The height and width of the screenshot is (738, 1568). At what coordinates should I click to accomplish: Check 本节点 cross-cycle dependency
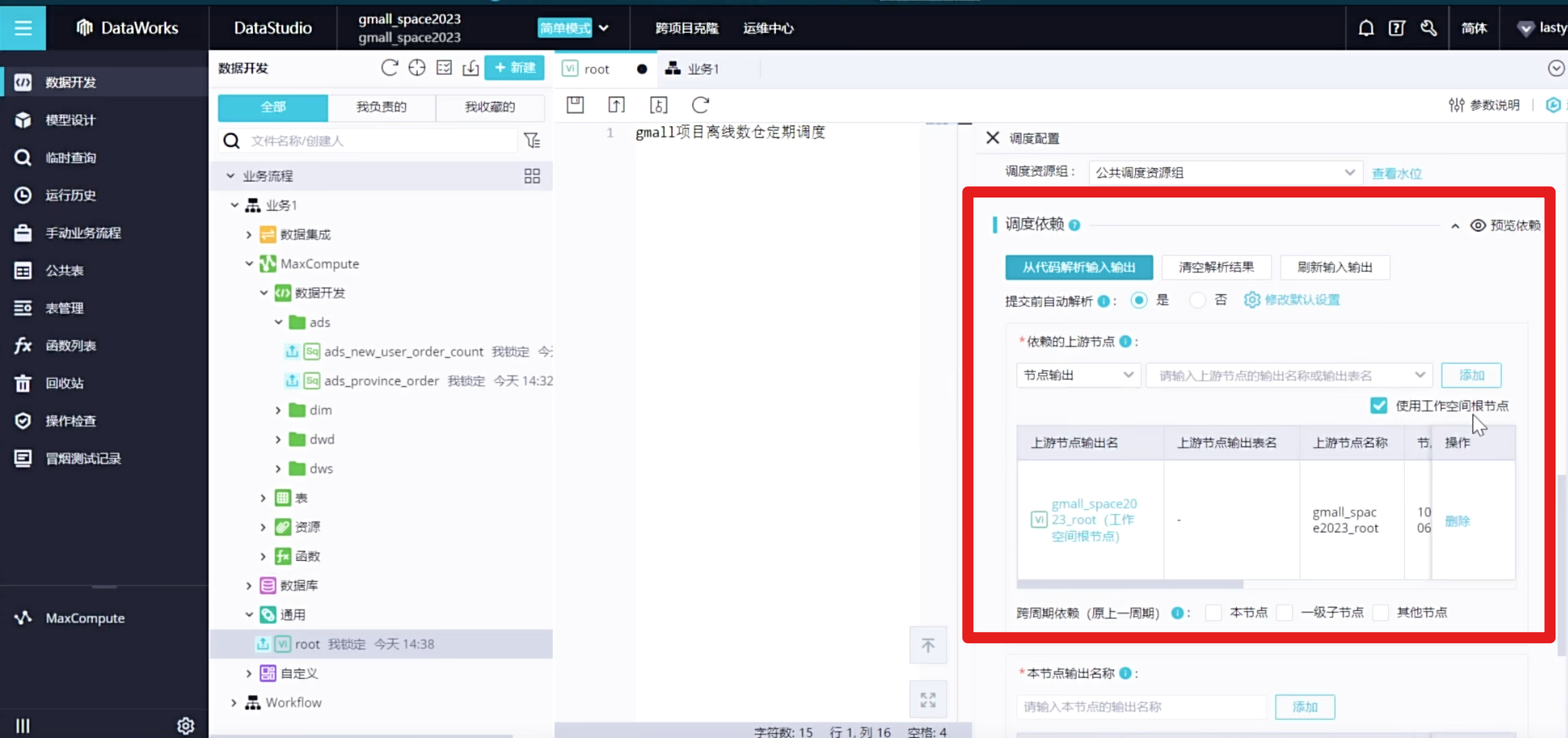1213,612
